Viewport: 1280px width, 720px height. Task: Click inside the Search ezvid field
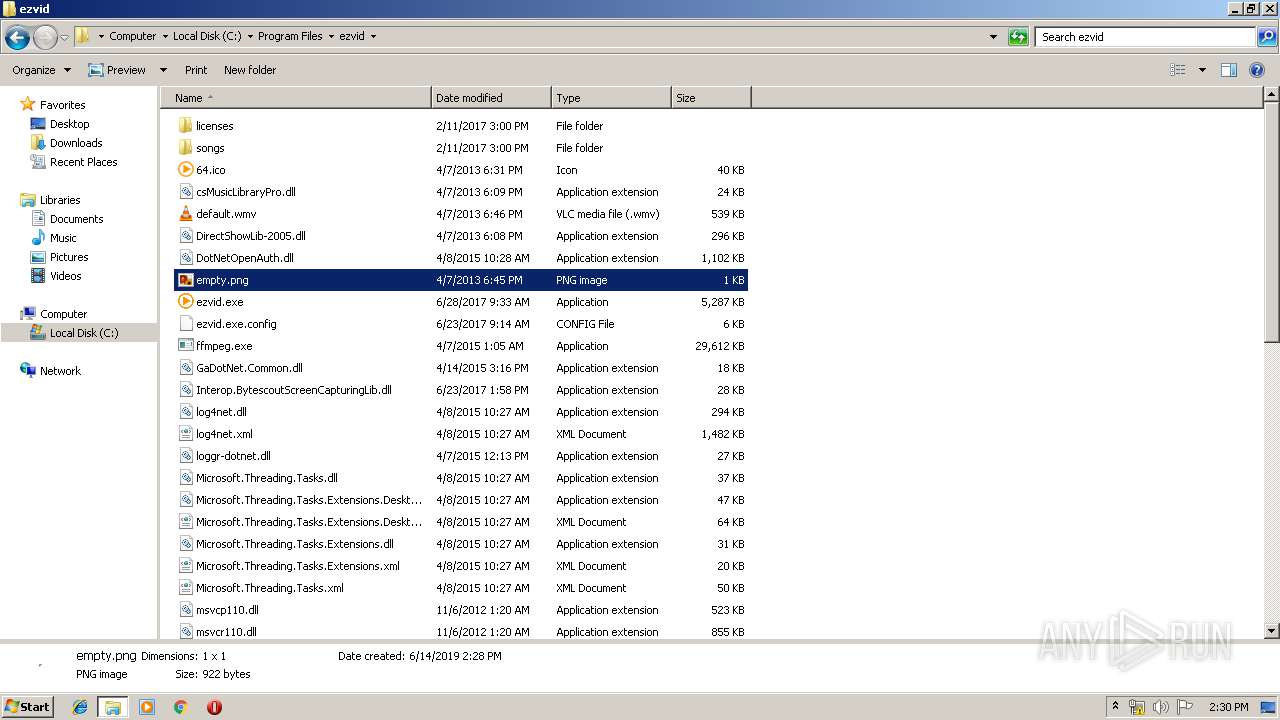pos(1145,37)
